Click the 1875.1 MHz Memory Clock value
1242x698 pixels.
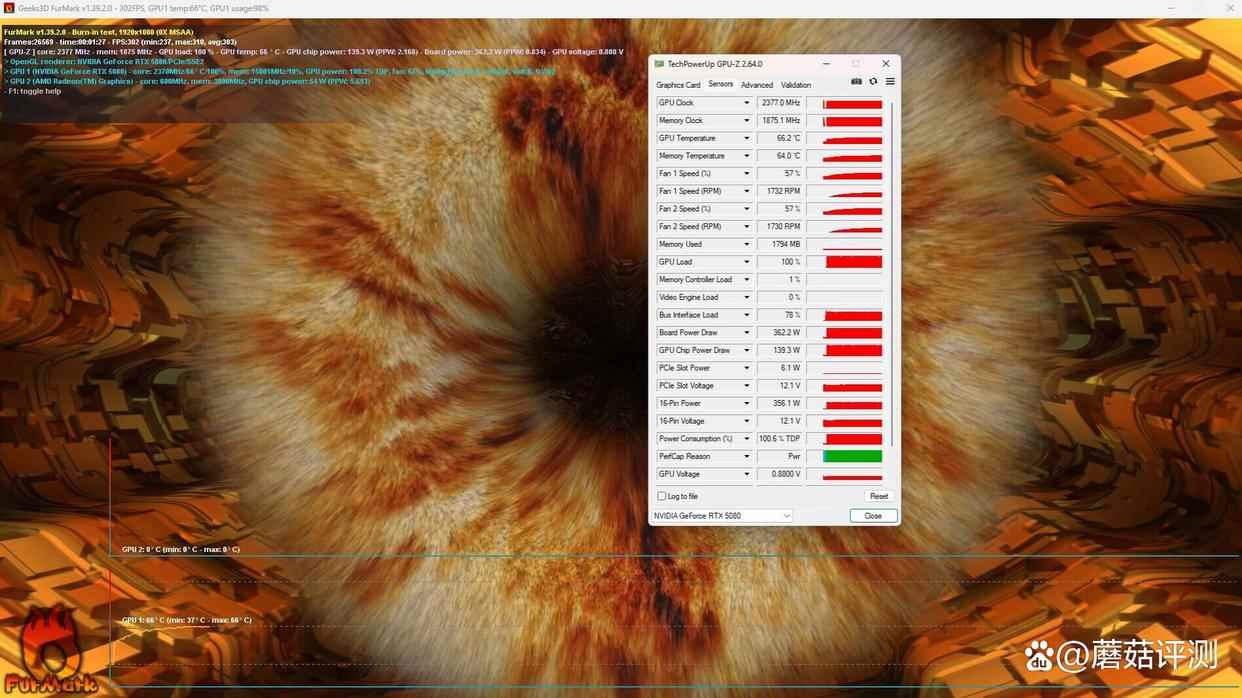coord(780,121)
